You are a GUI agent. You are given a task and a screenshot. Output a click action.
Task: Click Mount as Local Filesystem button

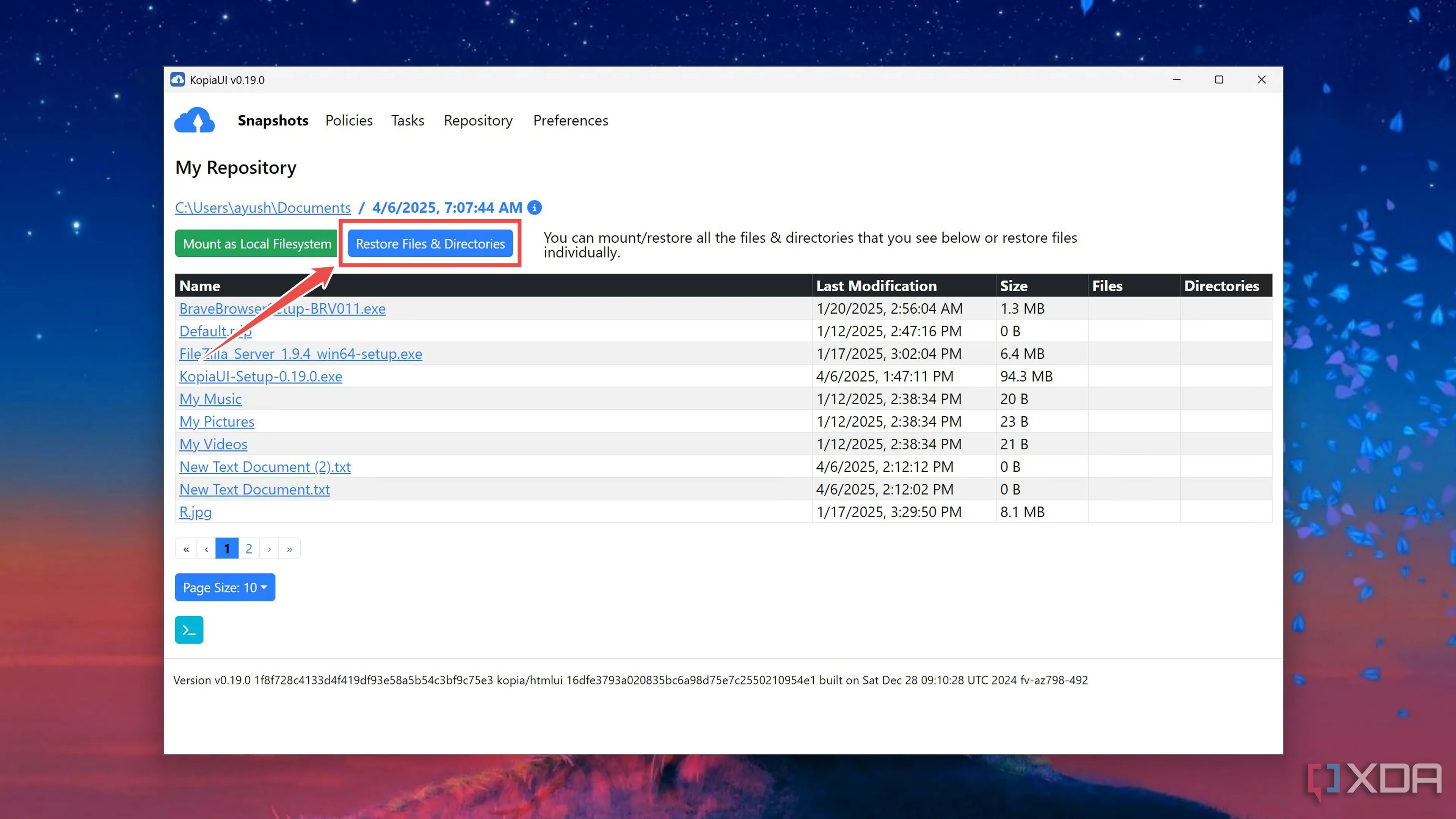257,243
